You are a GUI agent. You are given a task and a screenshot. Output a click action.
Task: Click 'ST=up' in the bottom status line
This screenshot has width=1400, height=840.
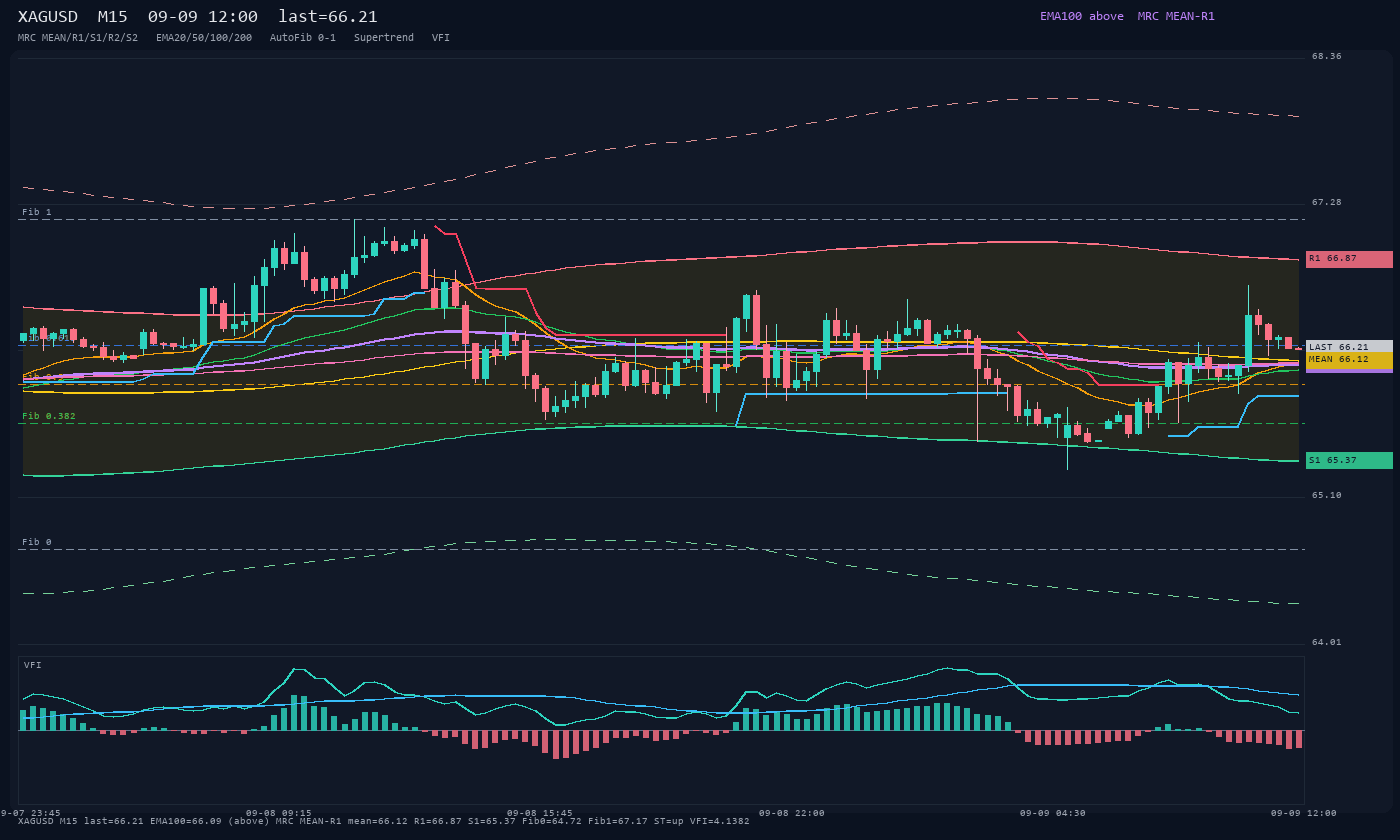pyautogui.click(x=669, y=822)
